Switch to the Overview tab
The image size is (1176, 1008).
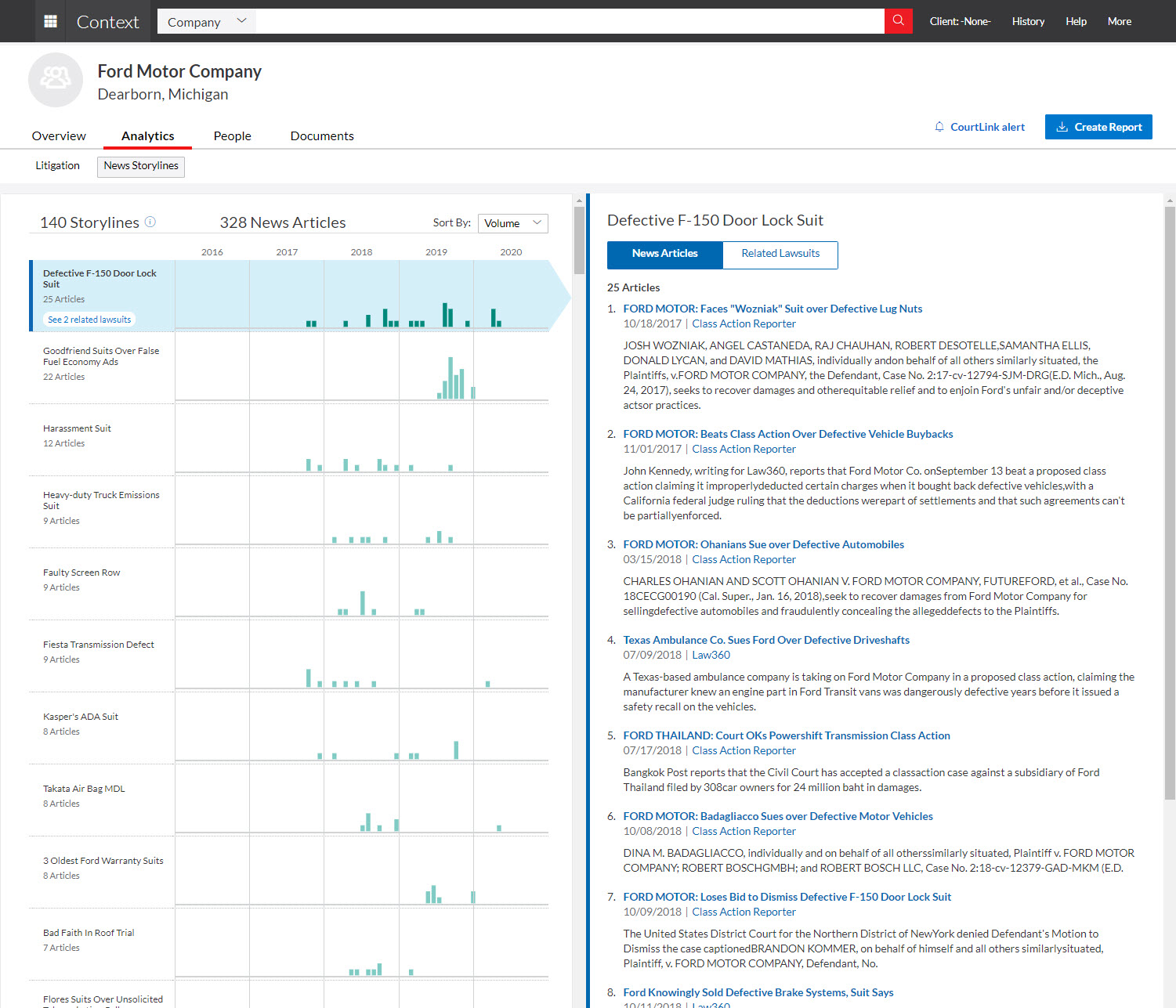point(59,135)
